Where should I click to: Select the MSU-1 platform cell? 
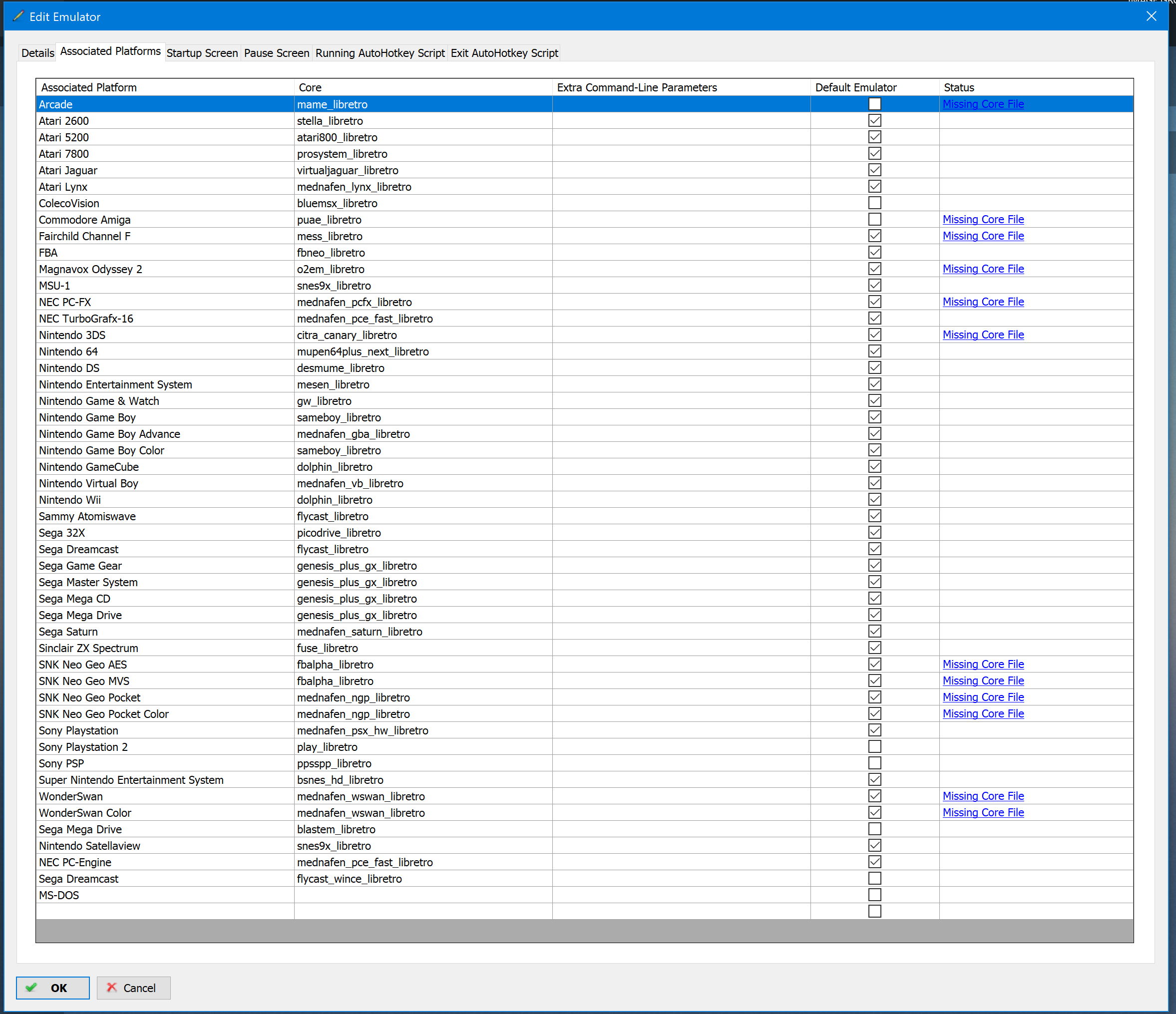pyautogui.click(x=165, y=286)
